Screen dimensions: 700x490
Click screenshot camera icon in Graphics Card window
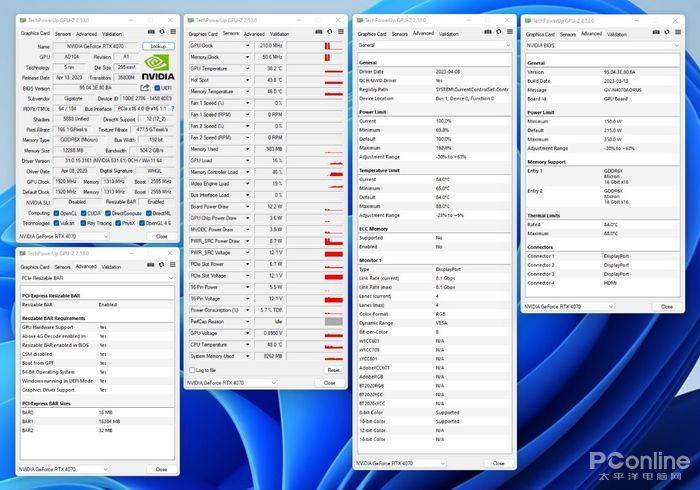[151, 32]
